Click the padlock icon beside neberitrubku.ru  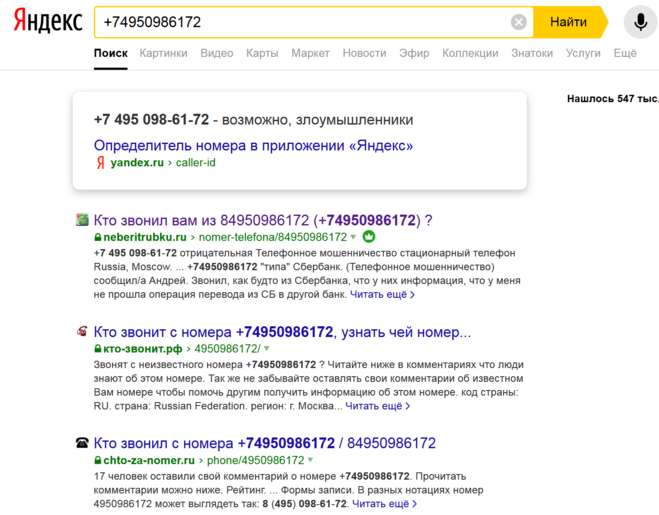pos(98,237)
